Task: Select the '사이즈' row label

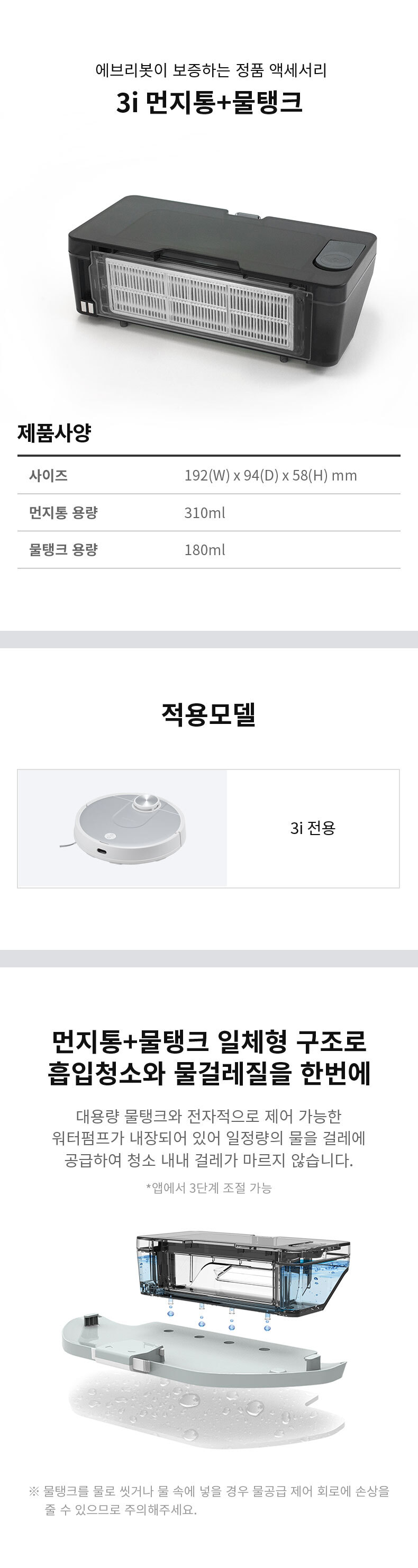Action: (x=48, y=475)
